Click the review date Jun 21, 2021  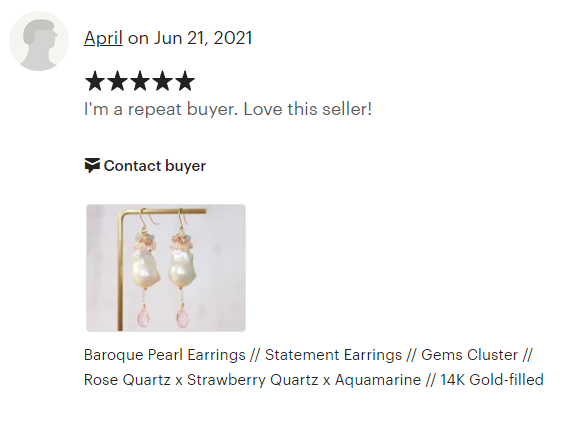click(203, 38)
